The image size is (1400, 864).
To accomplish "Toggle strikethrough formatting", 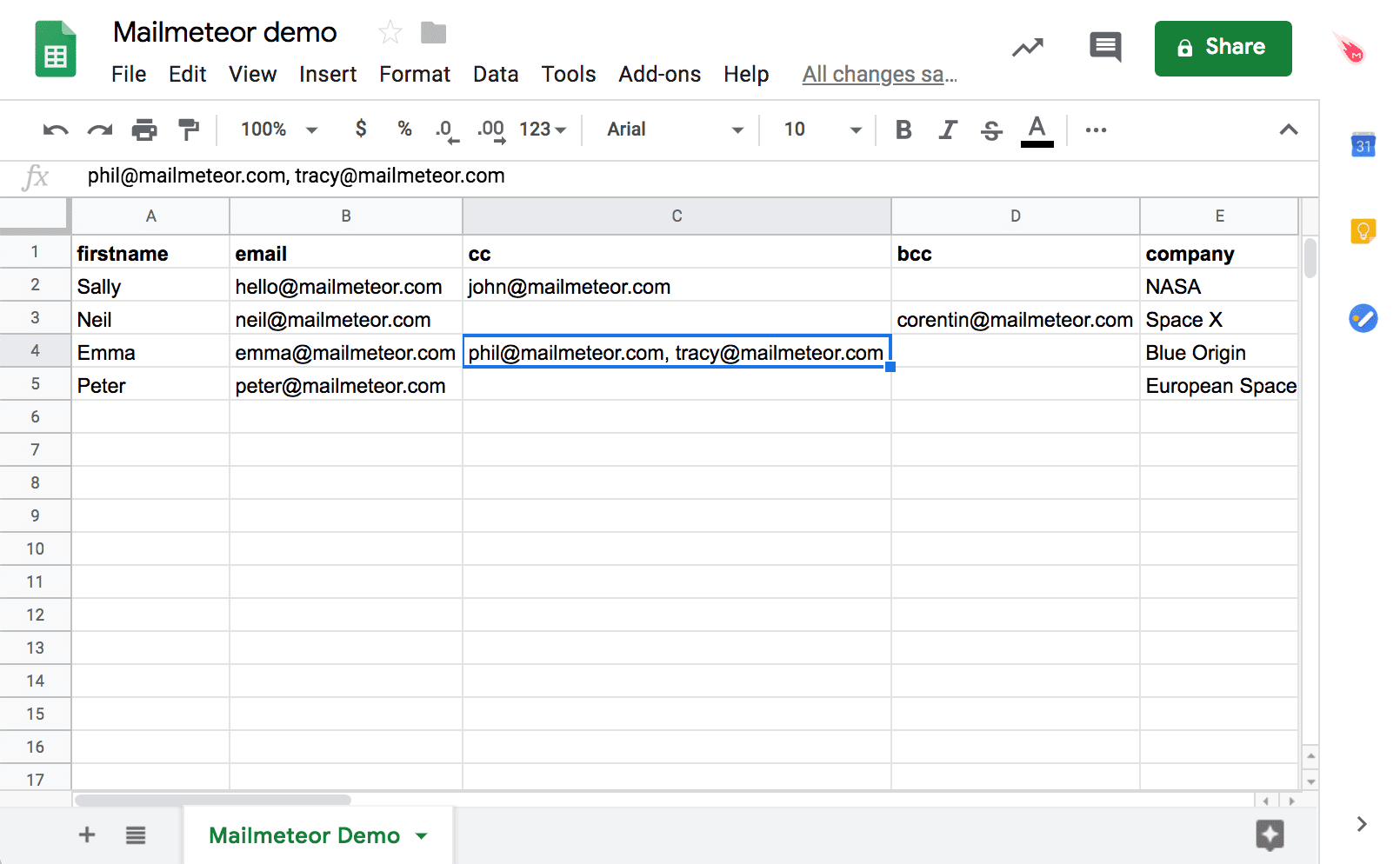I will [x=991, y=130].
